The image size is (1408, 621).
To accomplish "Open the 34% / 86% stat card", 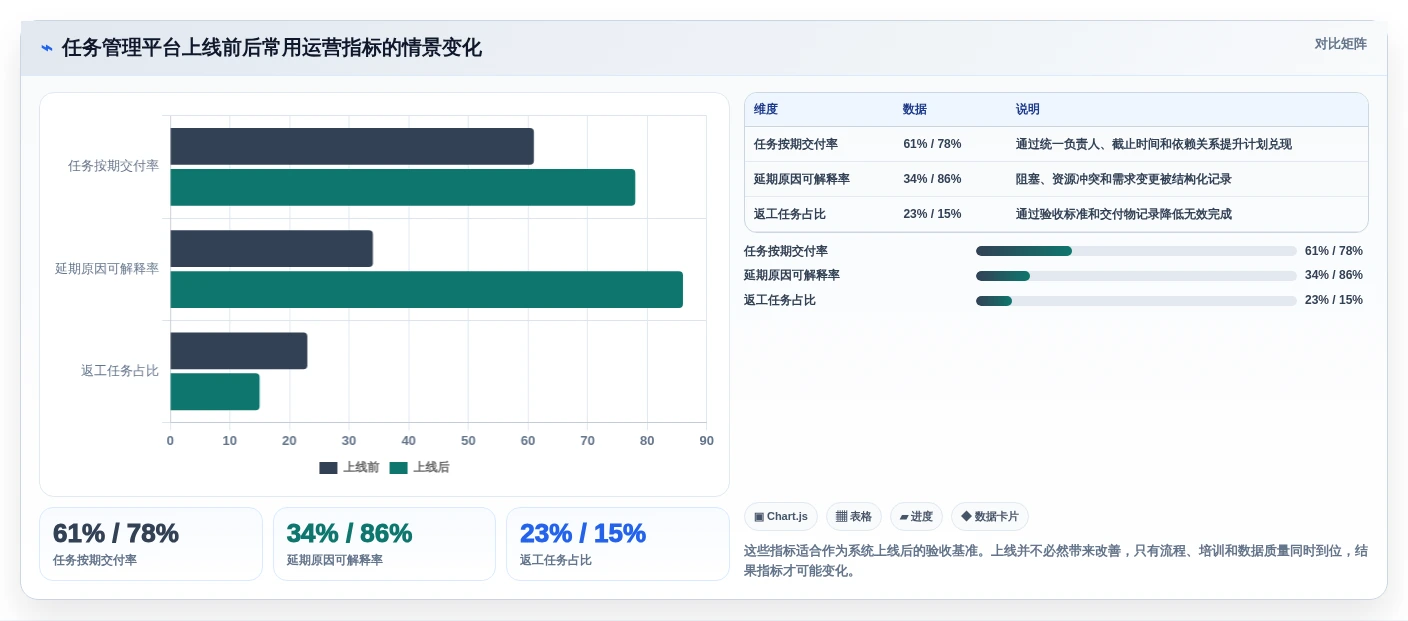I will (384, 544).
